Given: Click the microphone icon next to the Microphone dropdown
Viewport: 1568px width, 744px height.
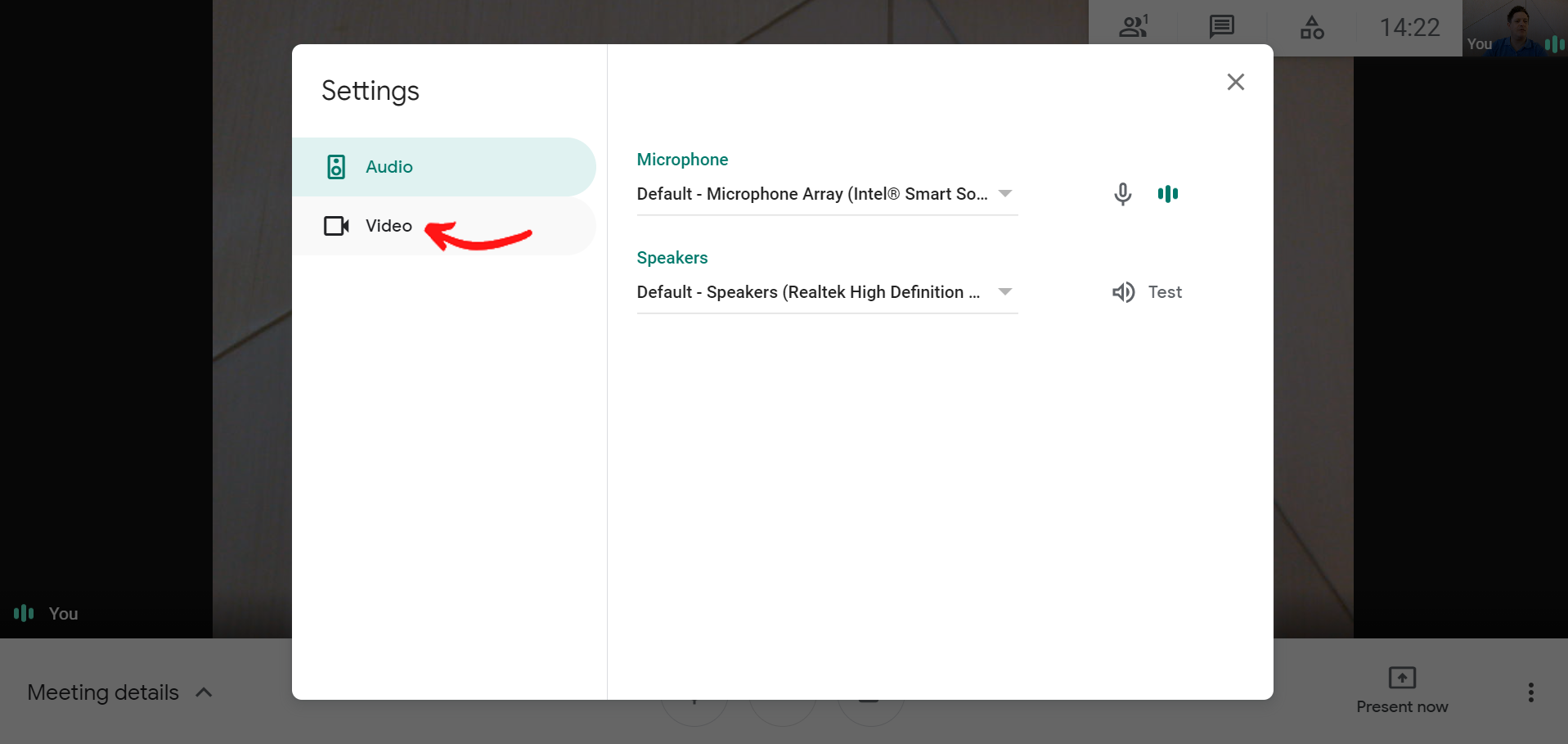Looking at the screenshot, I should pos(1122,194).
